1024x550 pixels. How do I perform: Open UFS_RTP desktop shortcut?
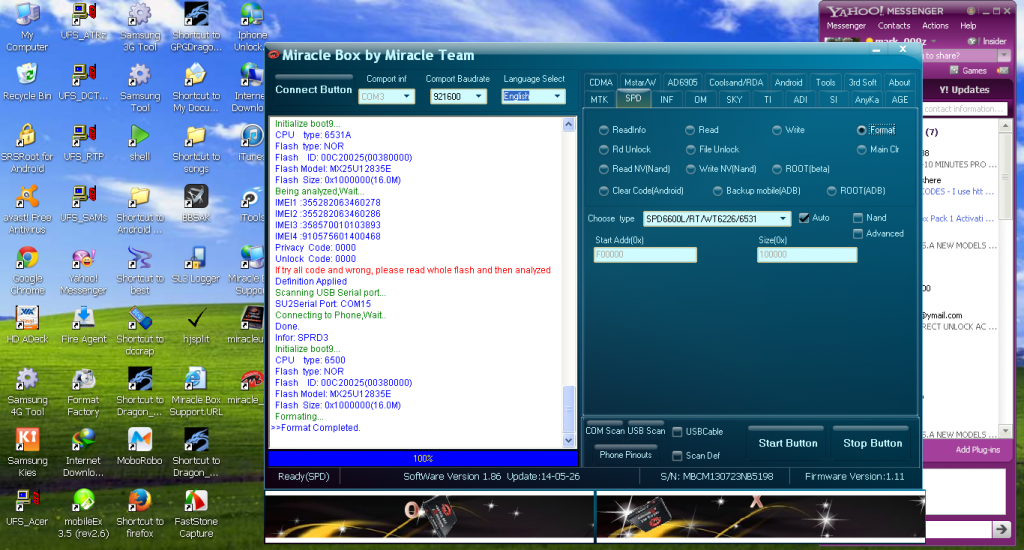tap(84, 143)
